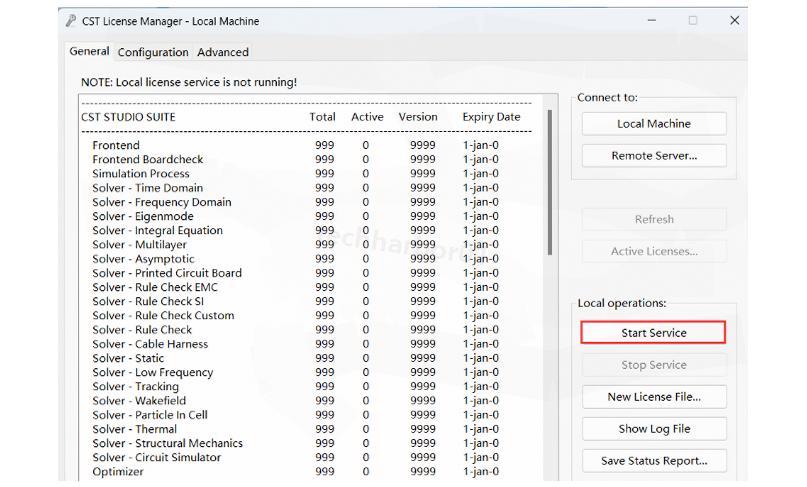Save Status Report via its button
The height and width of the screenshot is (487, 807).
[653, 461]
